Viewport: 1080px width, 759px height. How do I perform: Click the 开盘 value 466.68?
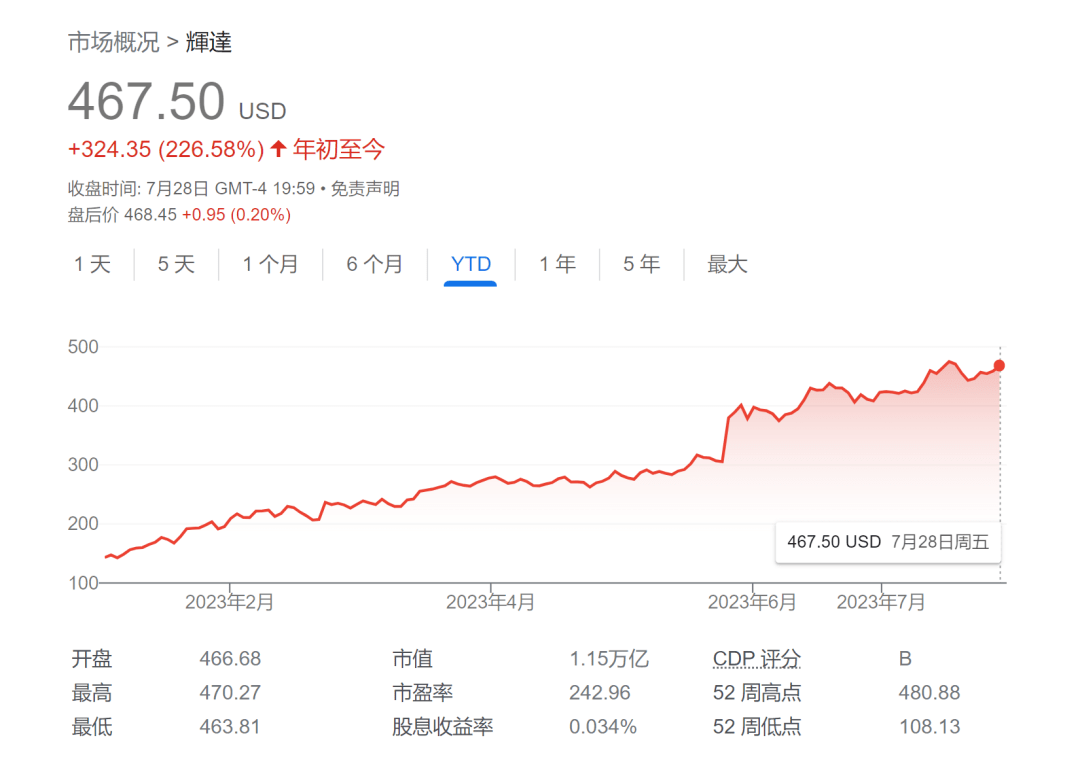[230, 658]
